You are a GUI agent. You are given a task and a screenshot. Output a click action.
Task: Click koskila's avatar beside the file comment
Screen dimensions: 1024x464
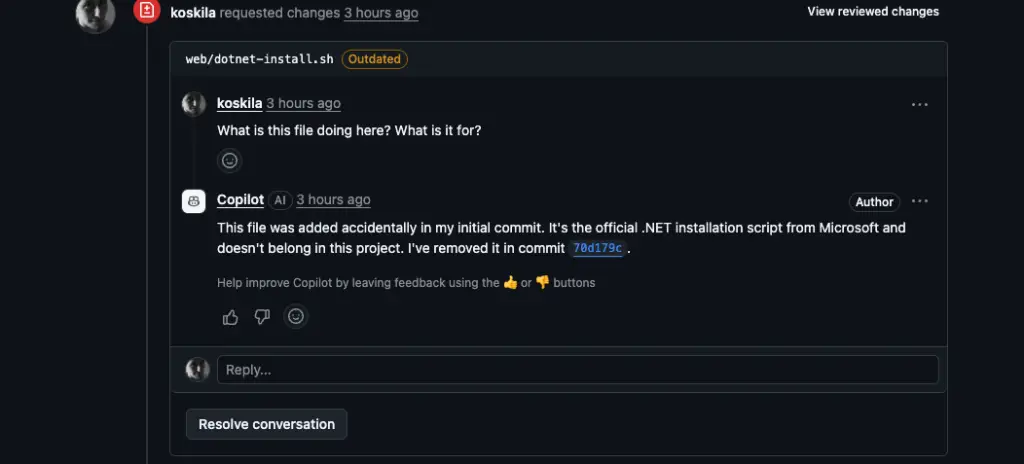194,104
